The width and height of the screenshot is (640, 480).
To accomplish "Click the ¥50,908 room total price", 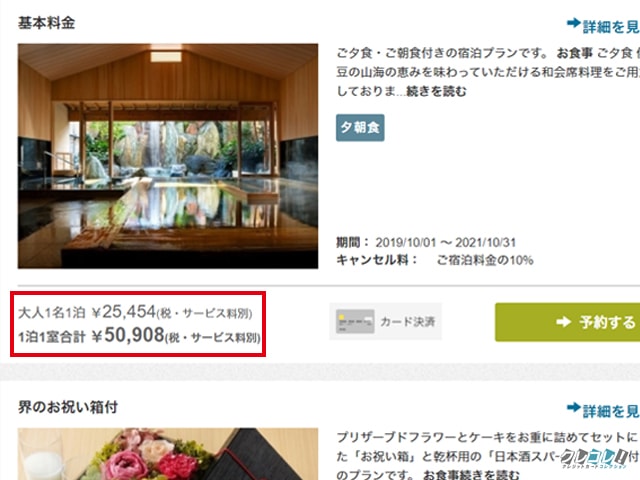I will (128, 335).
